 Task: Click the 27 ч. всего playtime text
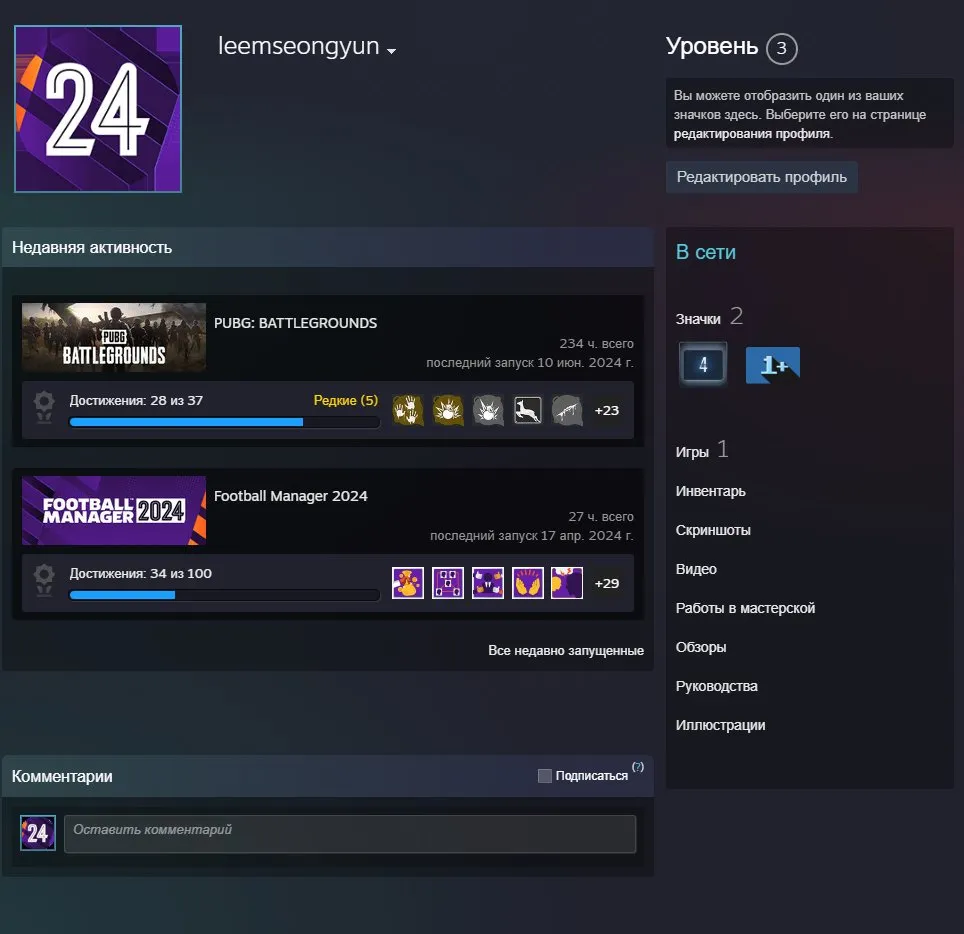[x=601, y=516]
